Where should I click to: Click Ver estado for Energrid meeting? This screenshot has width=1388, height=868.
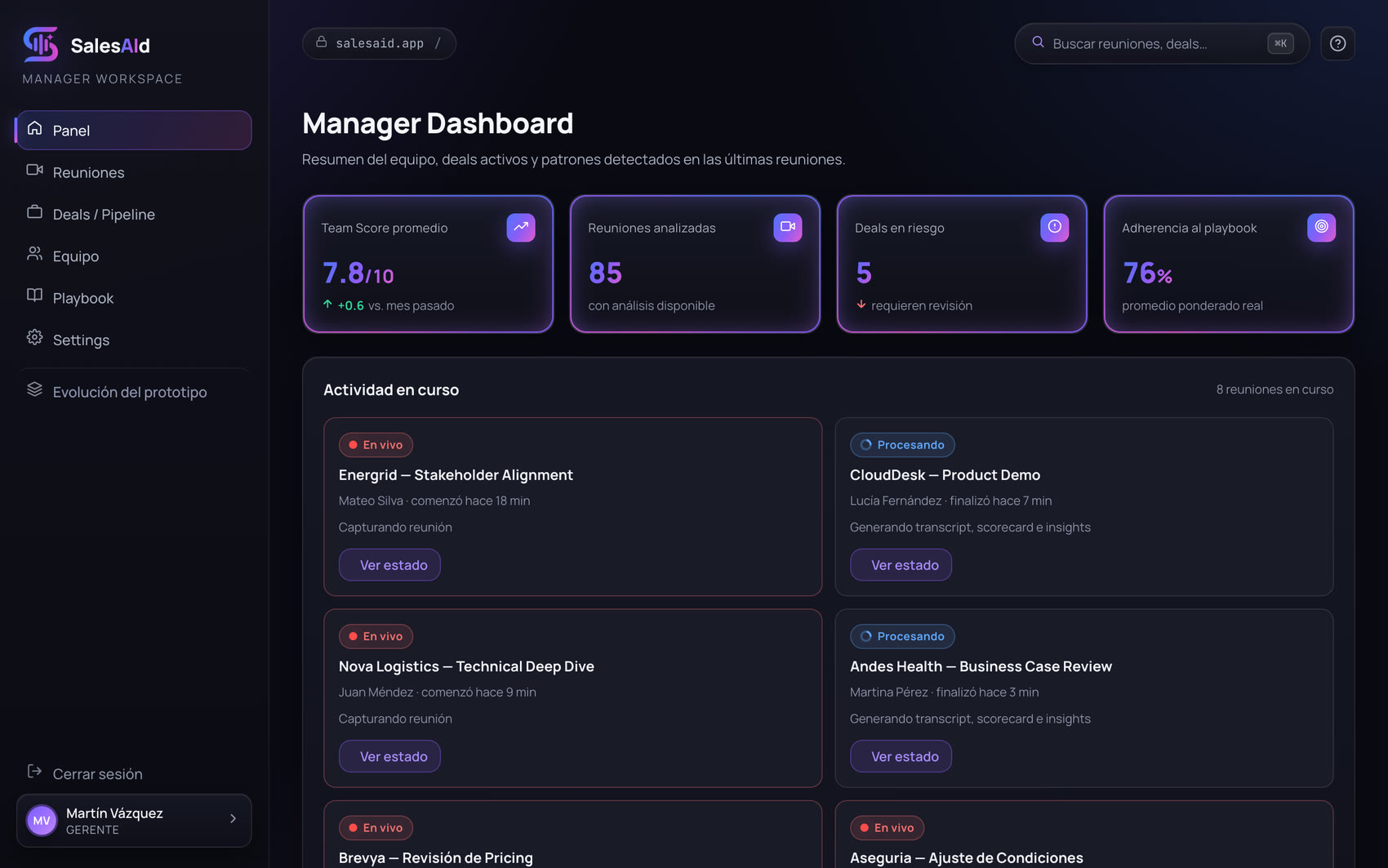tap(389, 565)
